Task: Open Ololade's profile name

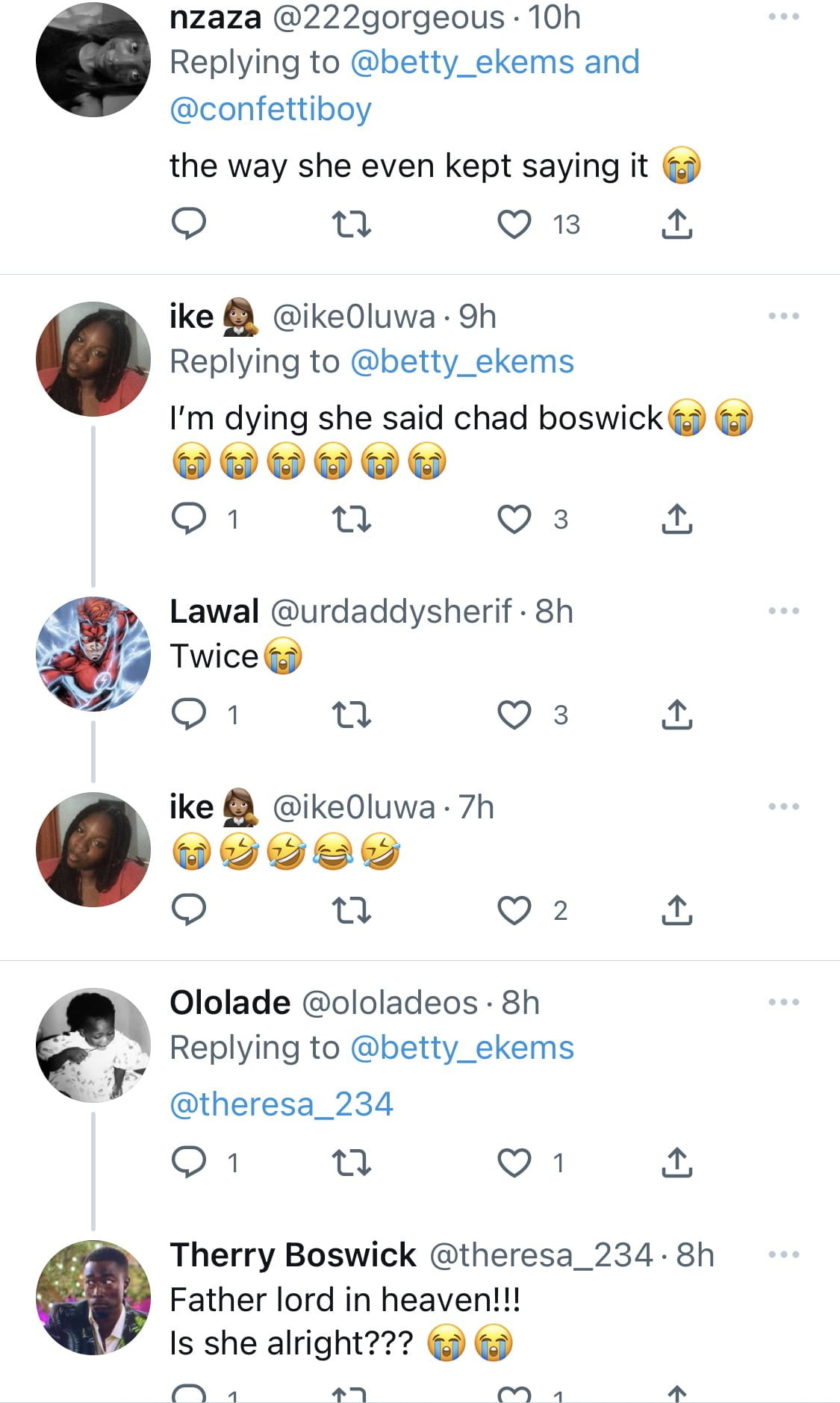Action: 230,1002
